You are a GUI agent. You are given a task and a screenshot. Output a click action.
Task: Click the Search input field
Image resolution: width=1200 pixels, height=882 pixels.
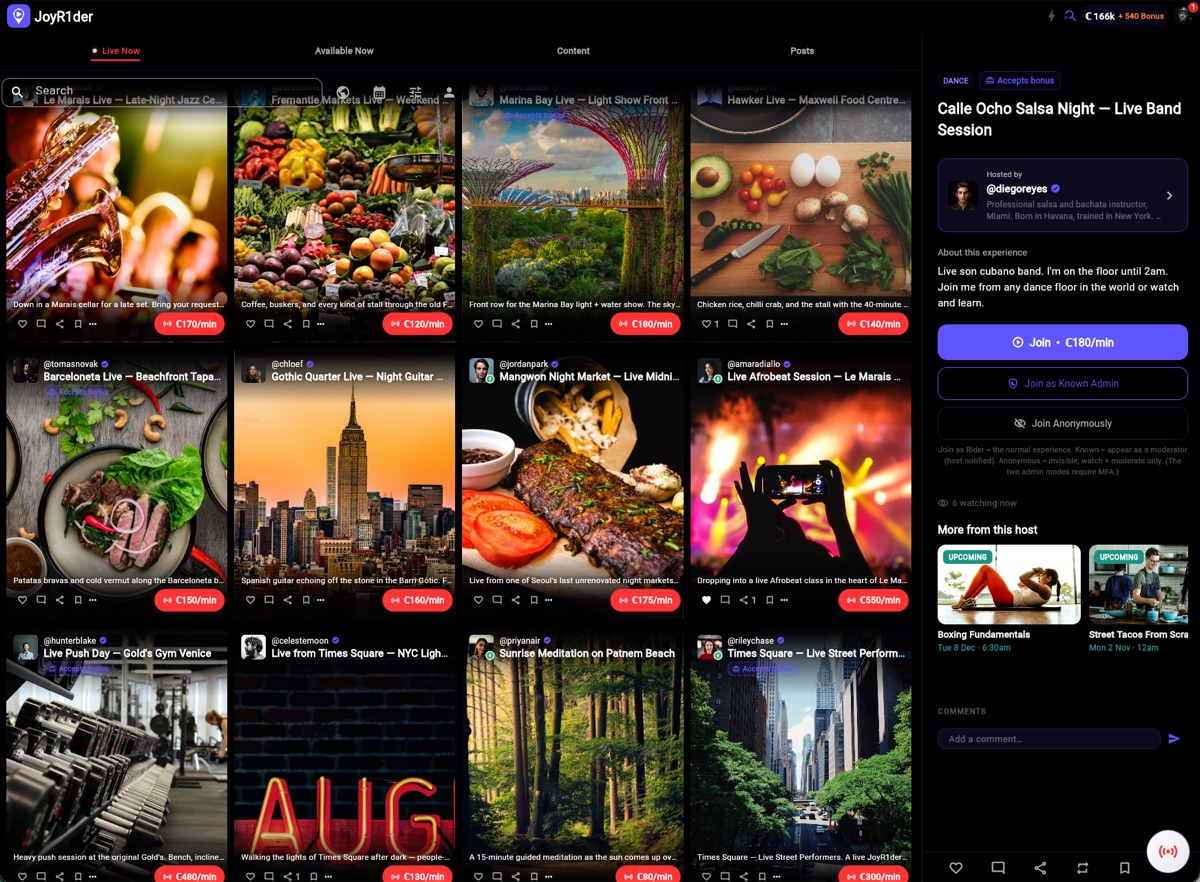pyautogui.click(x=162, y=91)
